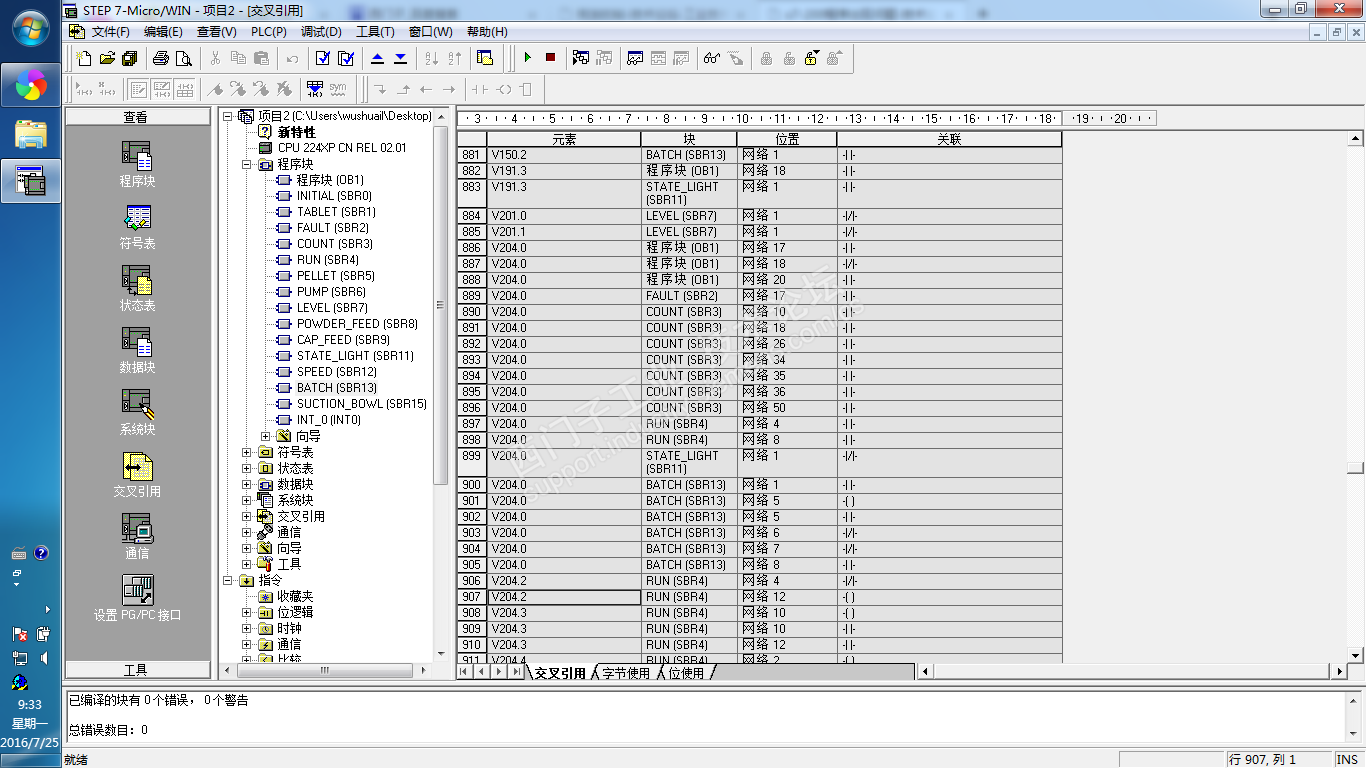
Task: Click the 关联 column header
Action: [949, 140]
